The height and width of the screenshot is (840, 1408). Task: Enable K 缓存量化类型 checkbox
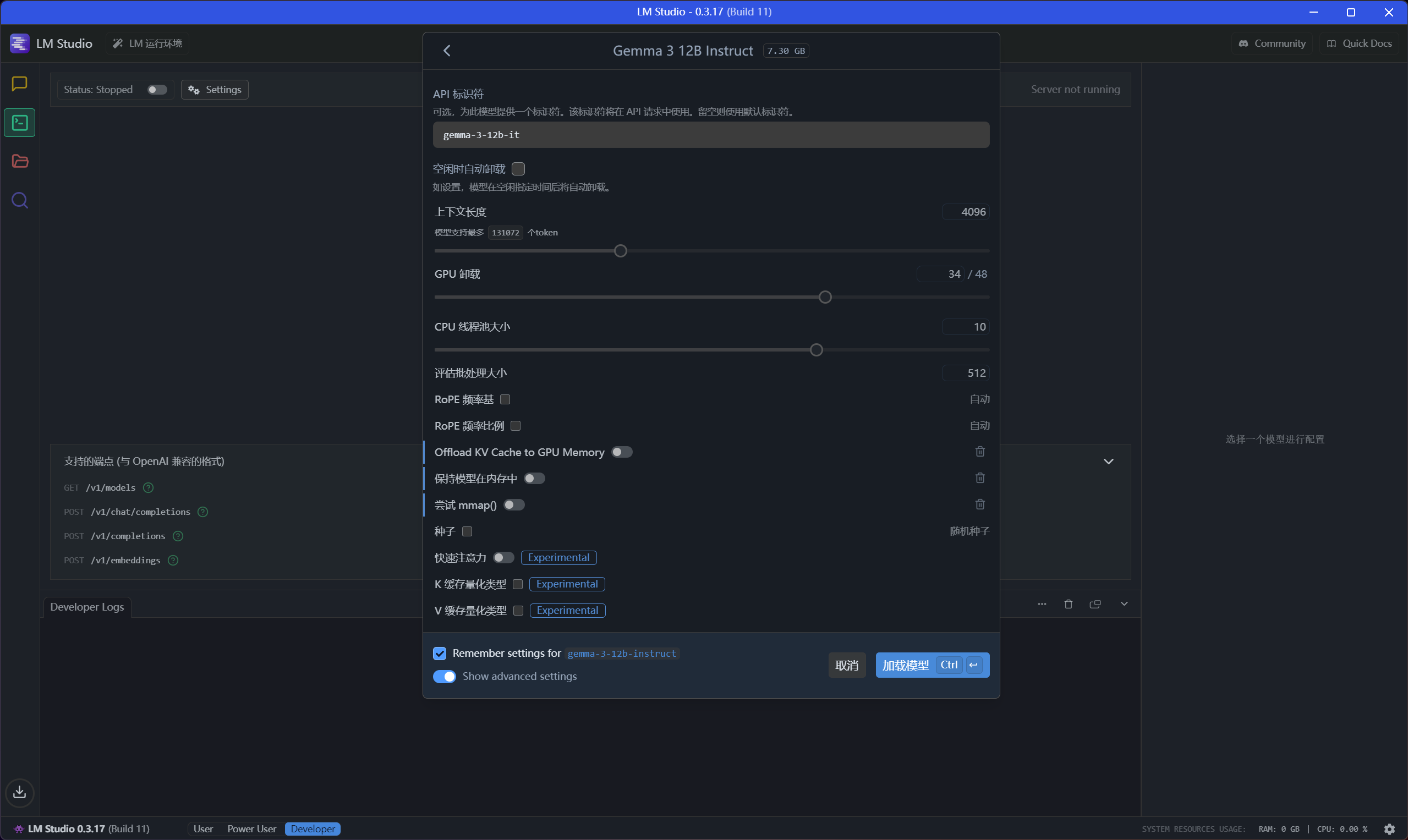click(x=517, y=584)
